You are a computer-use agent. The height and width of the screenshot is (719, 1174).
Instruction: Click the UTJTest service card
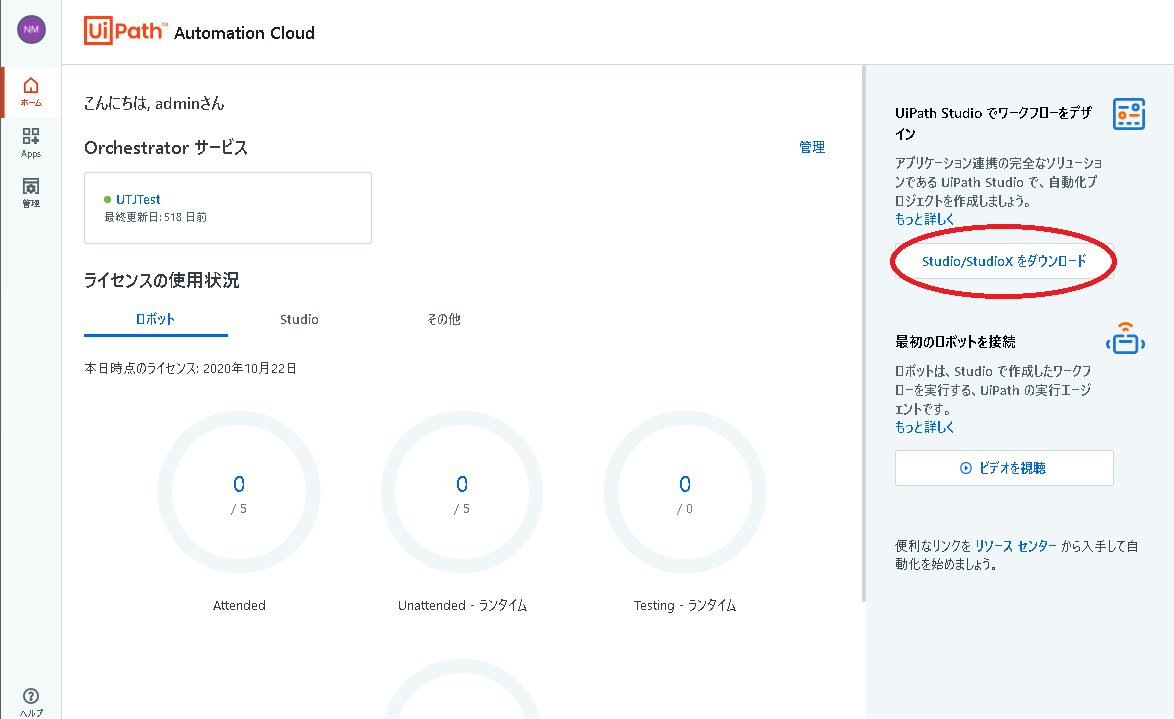click(228, 208)
